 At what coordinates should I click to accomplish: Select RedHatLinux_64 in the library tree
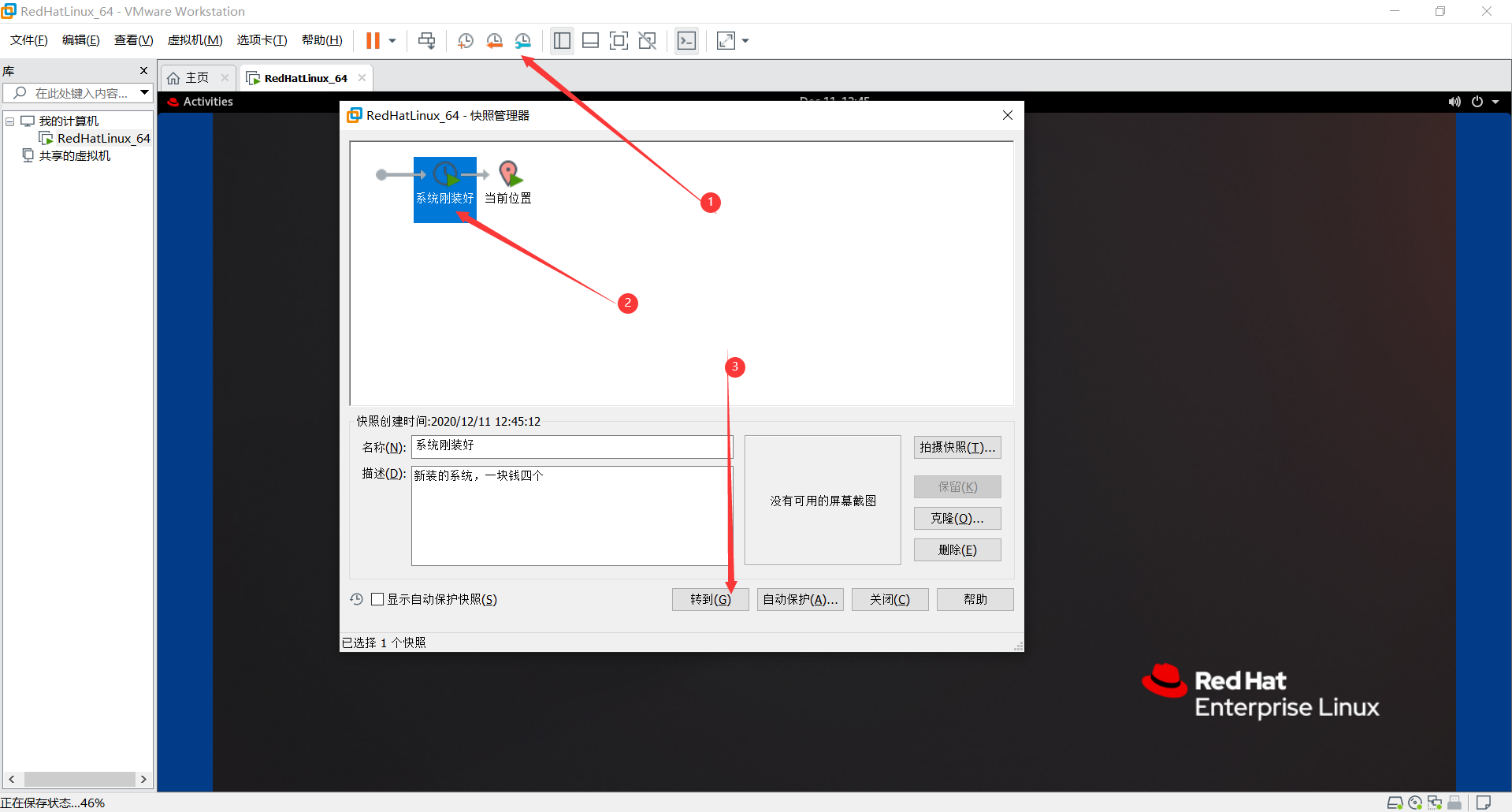coord(103,139)
